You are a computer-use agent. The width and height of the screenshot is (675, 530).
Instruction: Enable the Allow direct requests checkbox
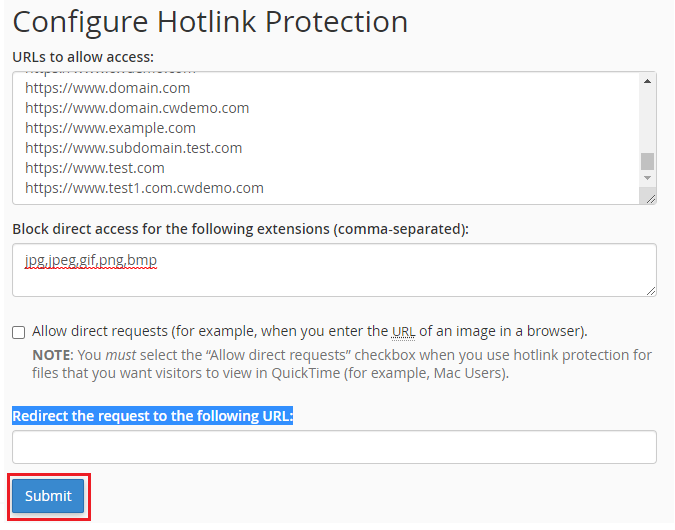coord(19,332)
